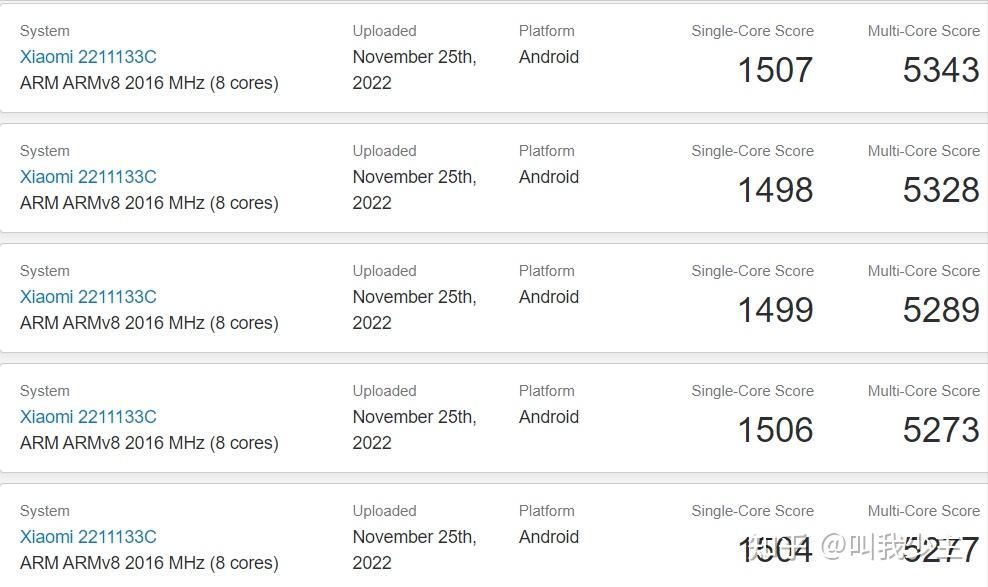Click the upload date in the last row
Image resolution: width=988 pixels, height=587 pixels.
click(414, 550)
